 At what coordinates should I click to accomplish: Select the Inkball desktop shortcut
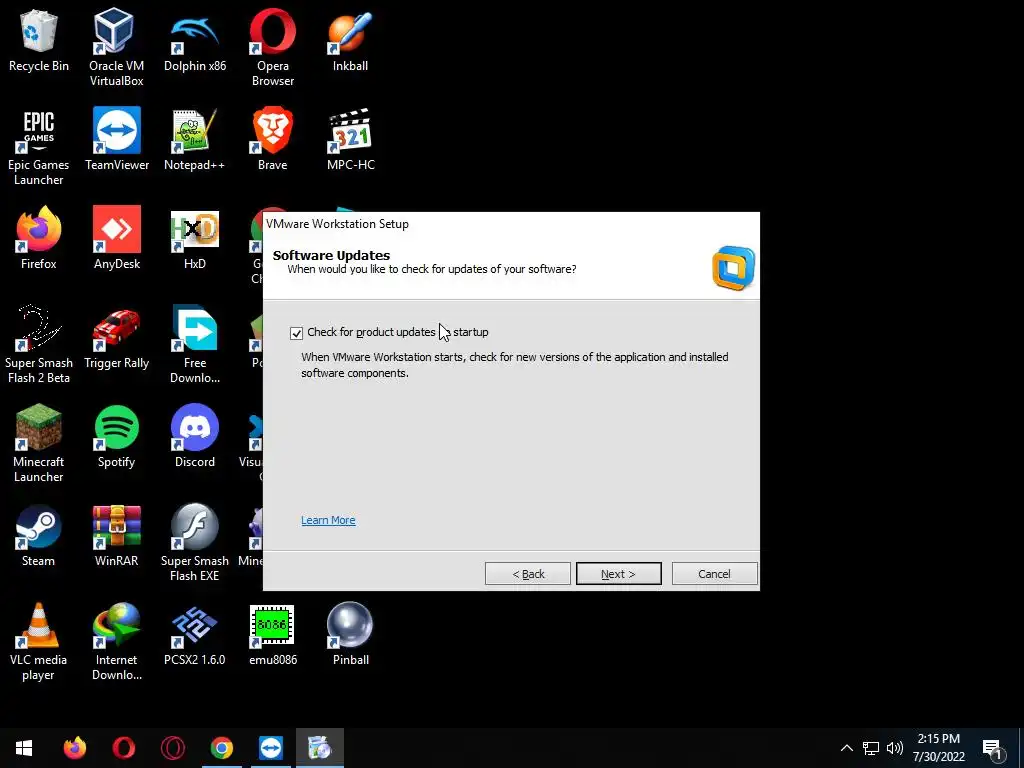(x=351, y=42)
